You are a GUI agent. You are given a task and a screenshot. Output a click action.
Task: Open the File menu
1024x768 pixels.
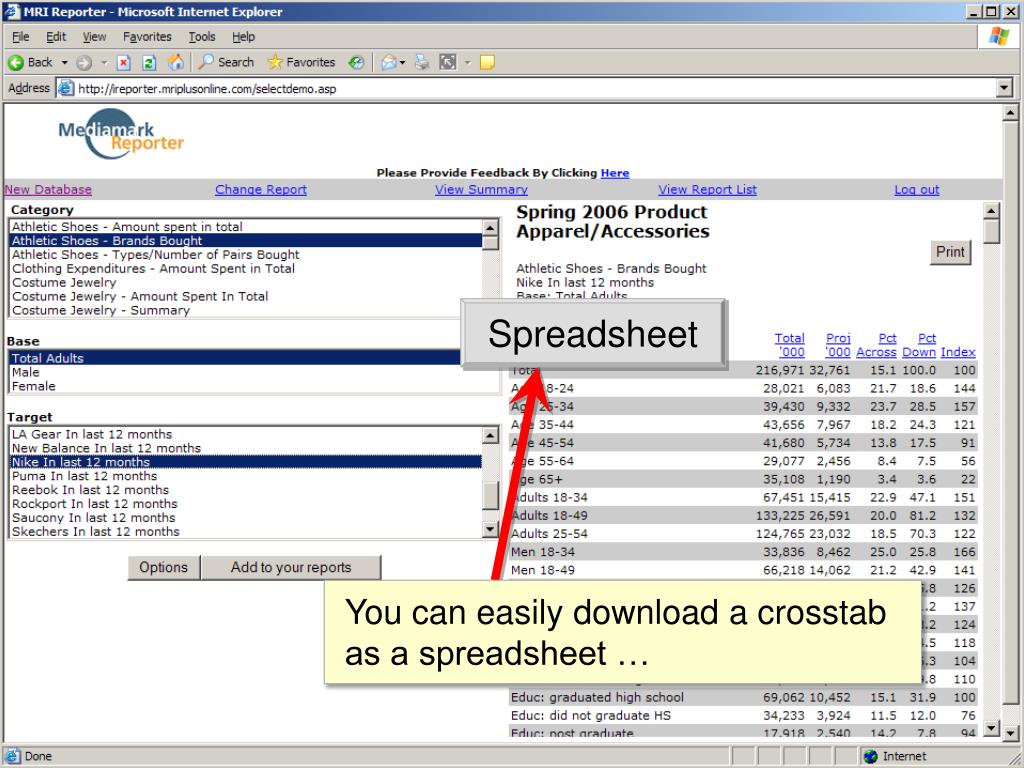click(20, 37)
